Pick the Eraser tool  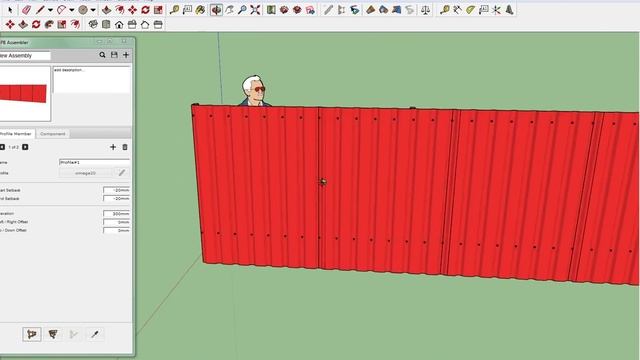pyautogui.click(x=27, y=10)
